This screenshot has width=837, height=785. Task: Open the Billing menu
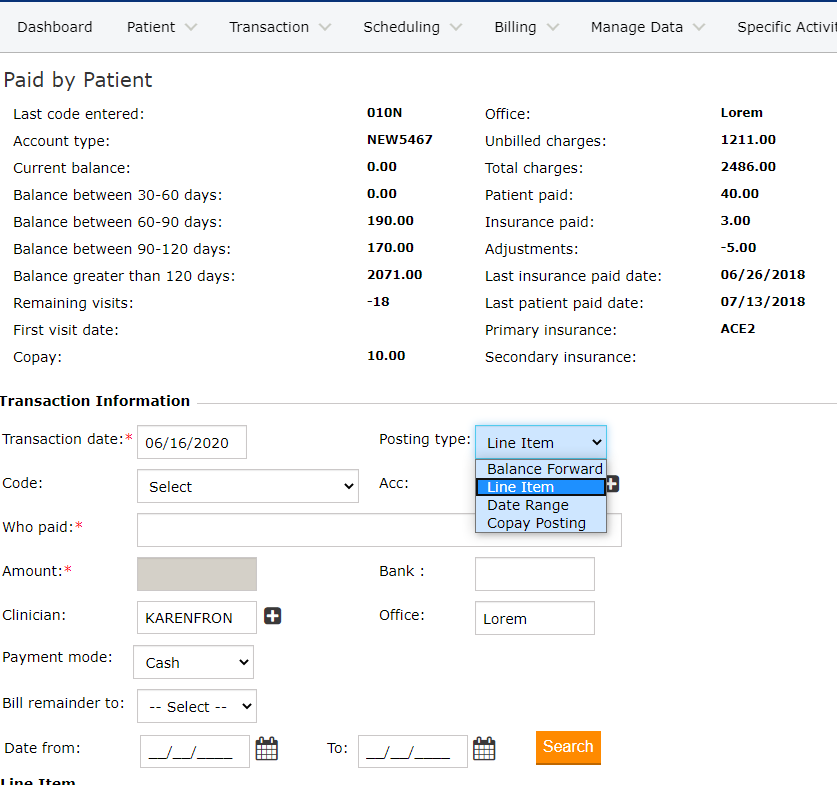click(x=527, y=27)
